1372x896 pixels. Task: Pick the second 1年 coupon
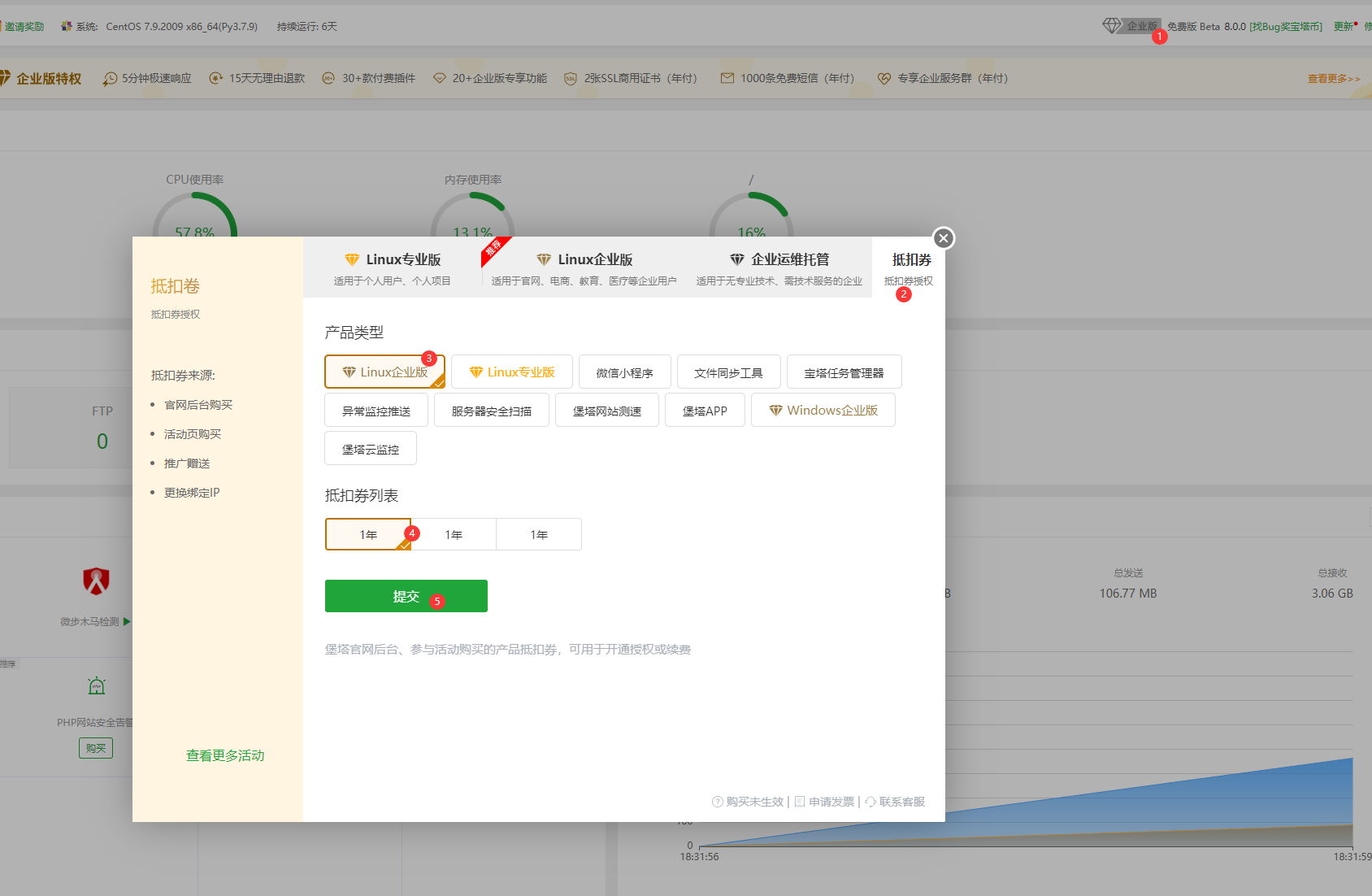tap(454, 534)
